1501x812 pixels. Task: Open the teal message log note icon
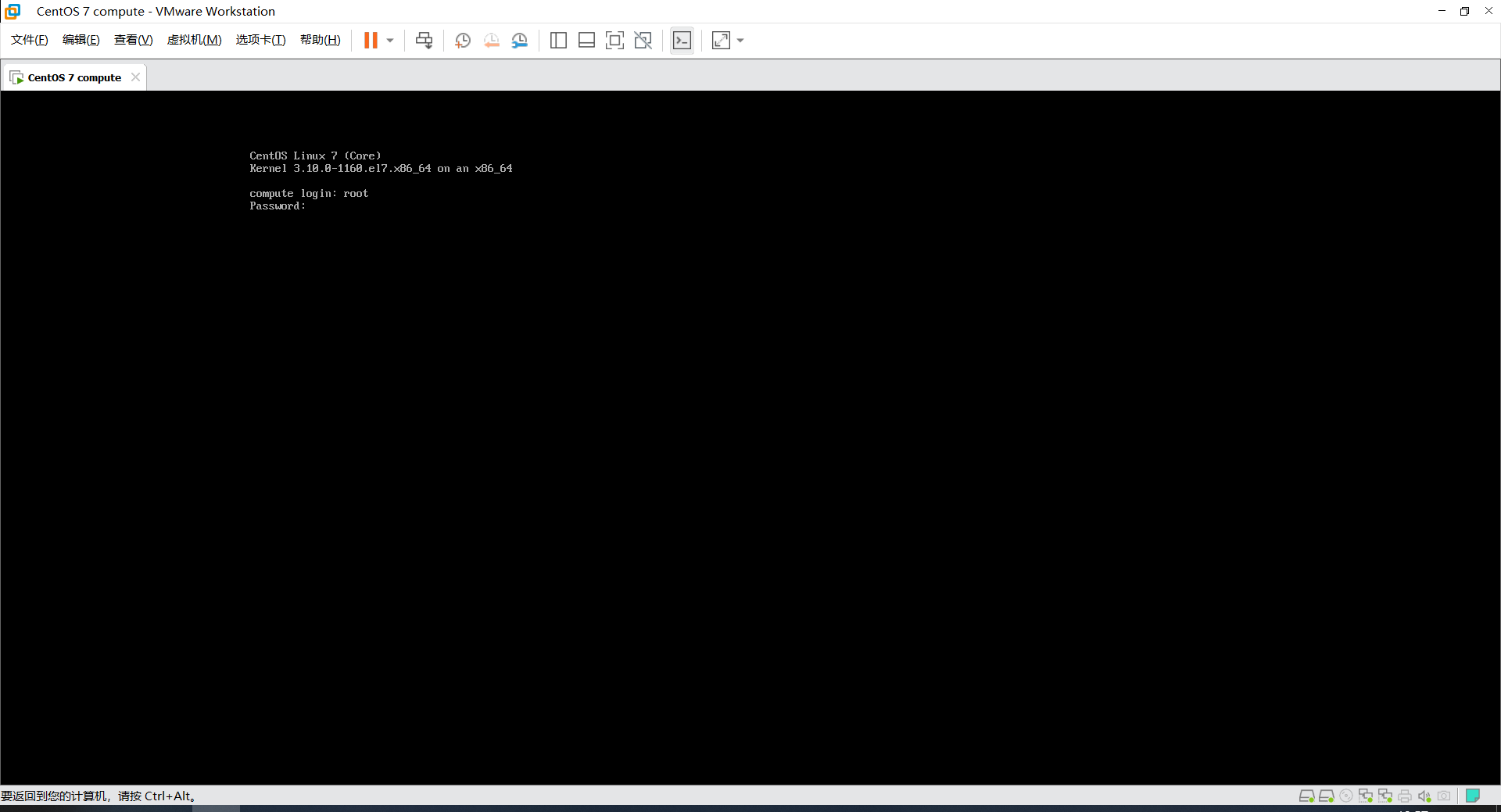[1473, 796]
